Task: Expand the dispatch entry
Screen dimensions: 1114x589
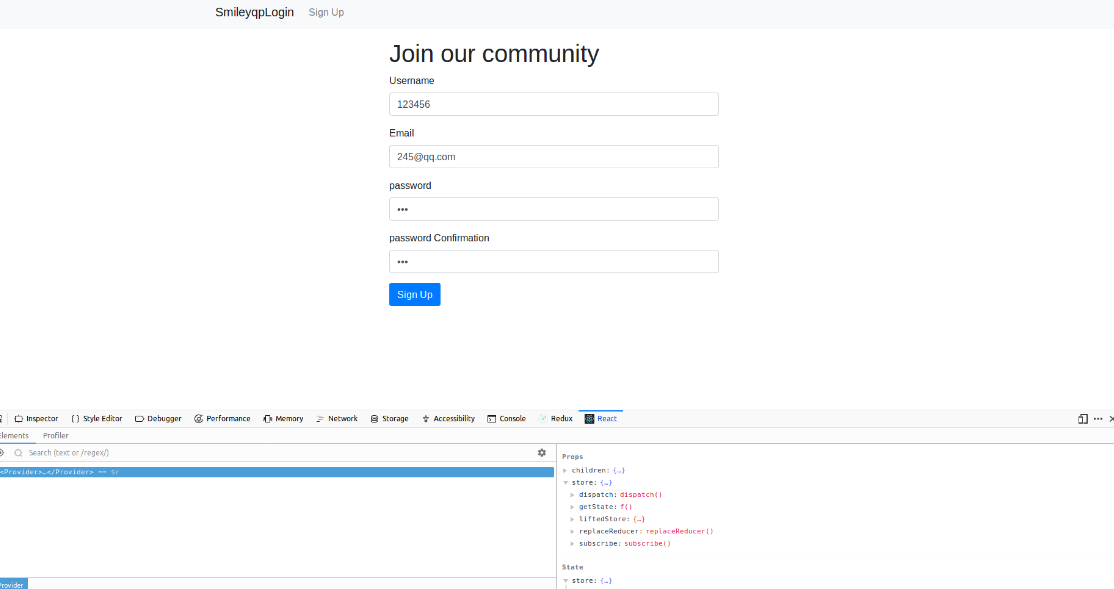Action: 573,495
